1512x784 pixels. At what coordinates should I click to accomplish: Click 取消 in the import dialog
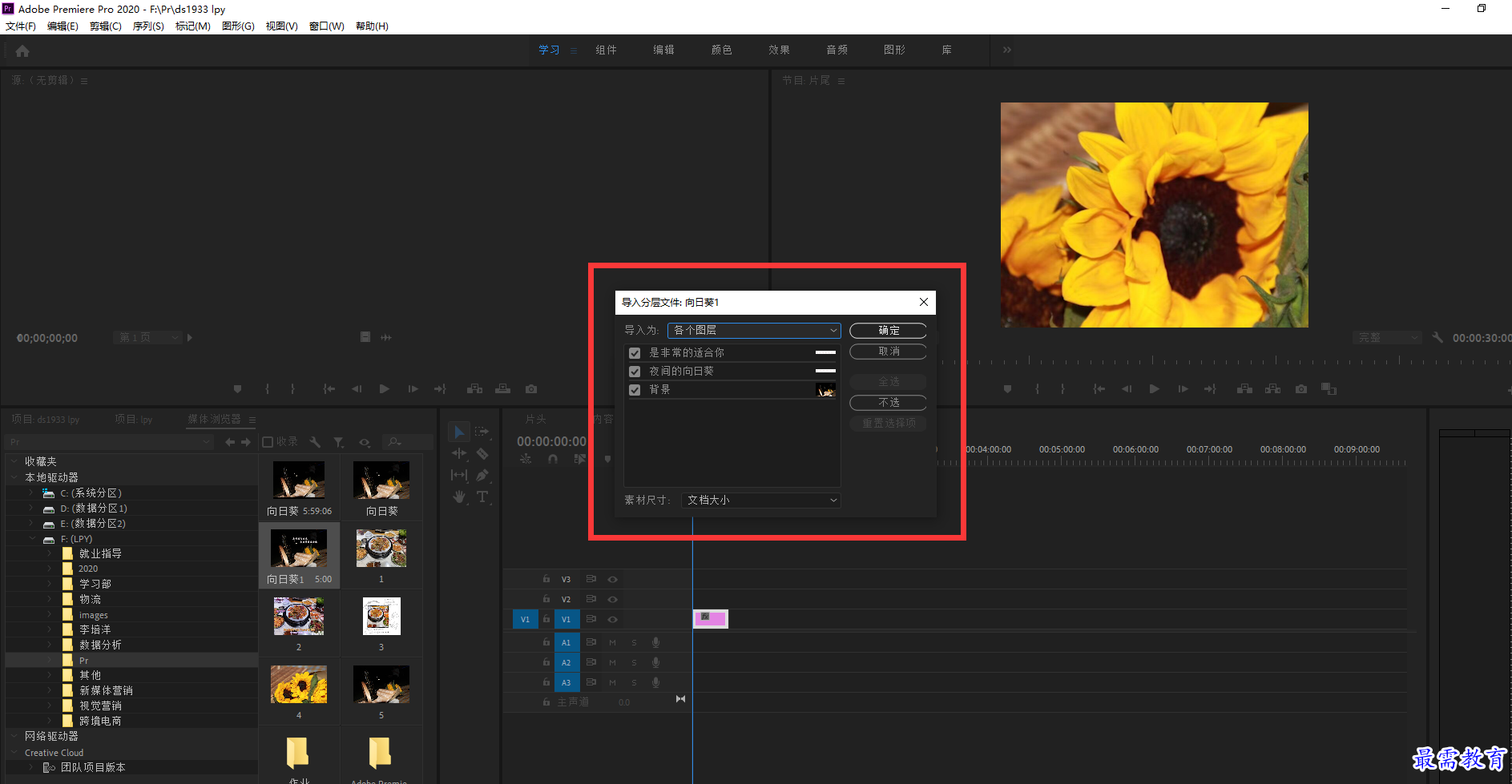click(888, 351)
